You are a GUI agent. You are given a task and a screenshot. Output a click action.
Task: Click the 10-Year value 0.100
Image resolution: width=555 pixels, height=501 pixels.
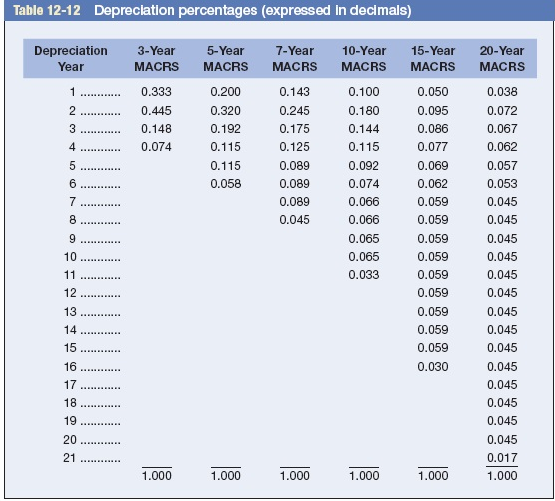click(x=364, y=92)
